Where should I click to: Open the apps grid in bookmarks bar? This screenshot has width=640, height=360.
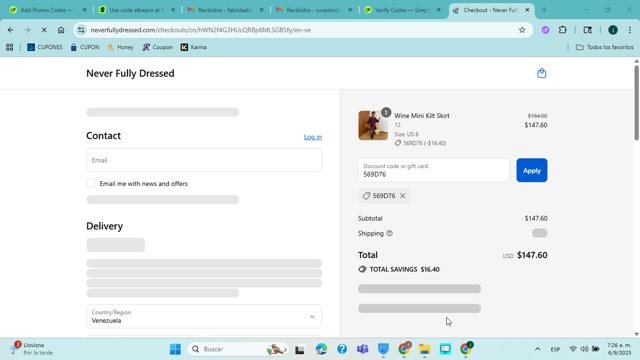click(9, 47)
